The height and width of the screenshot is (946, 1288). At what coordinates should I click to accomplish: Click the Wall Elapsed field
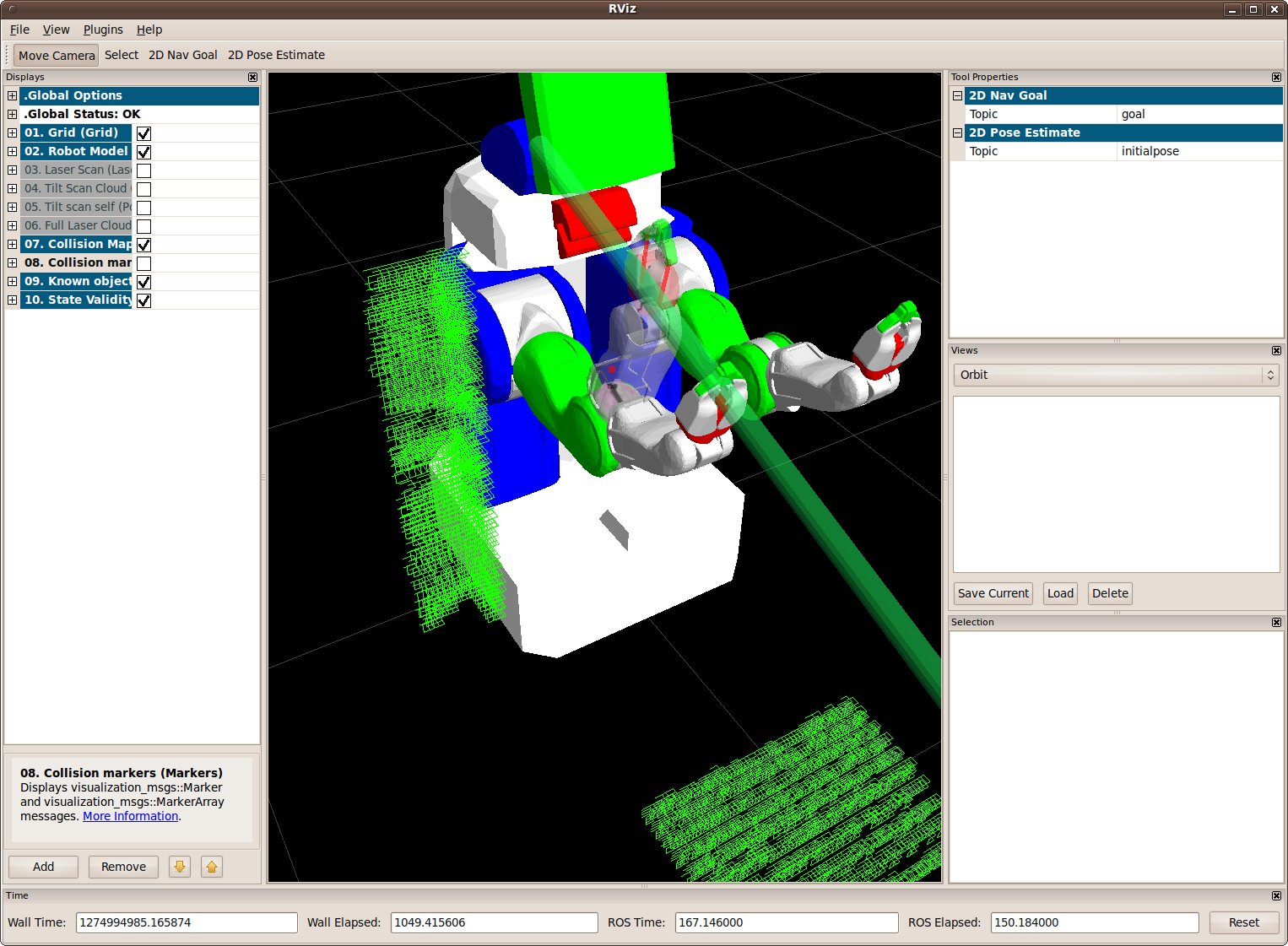click(494, 922)
